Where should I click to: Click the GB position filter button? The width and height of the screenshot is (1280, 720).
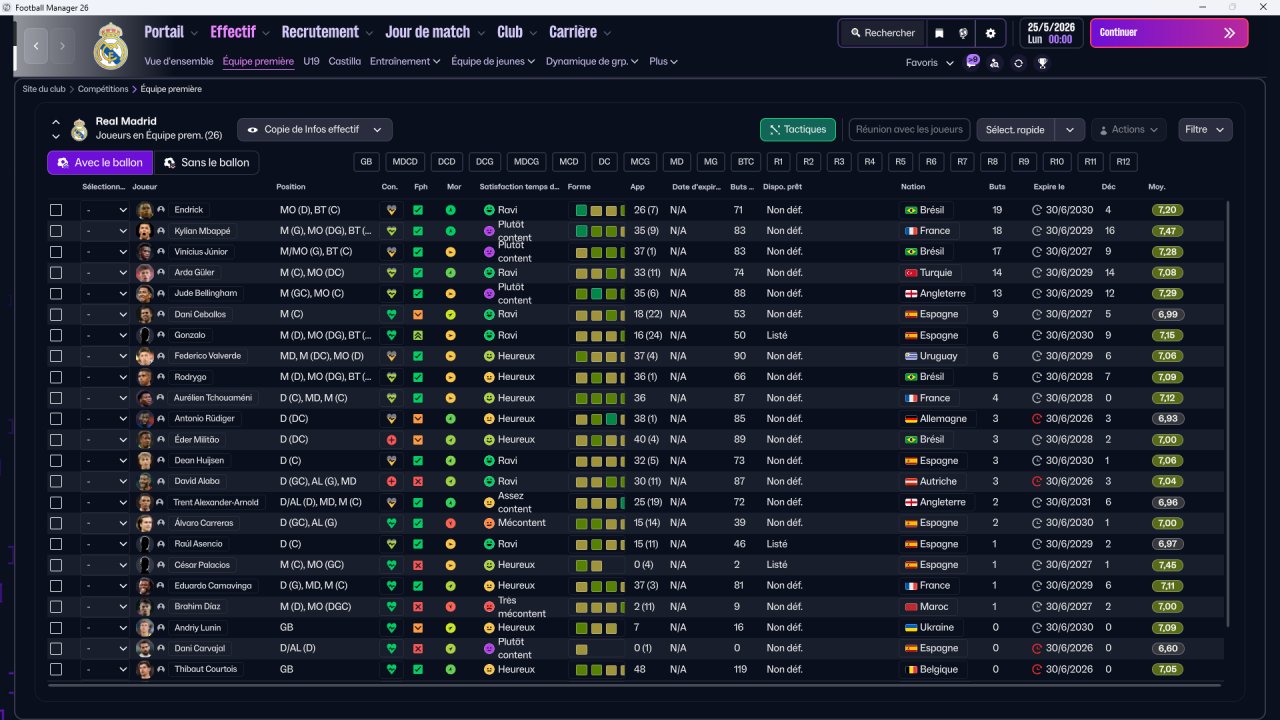coord(367,162)
